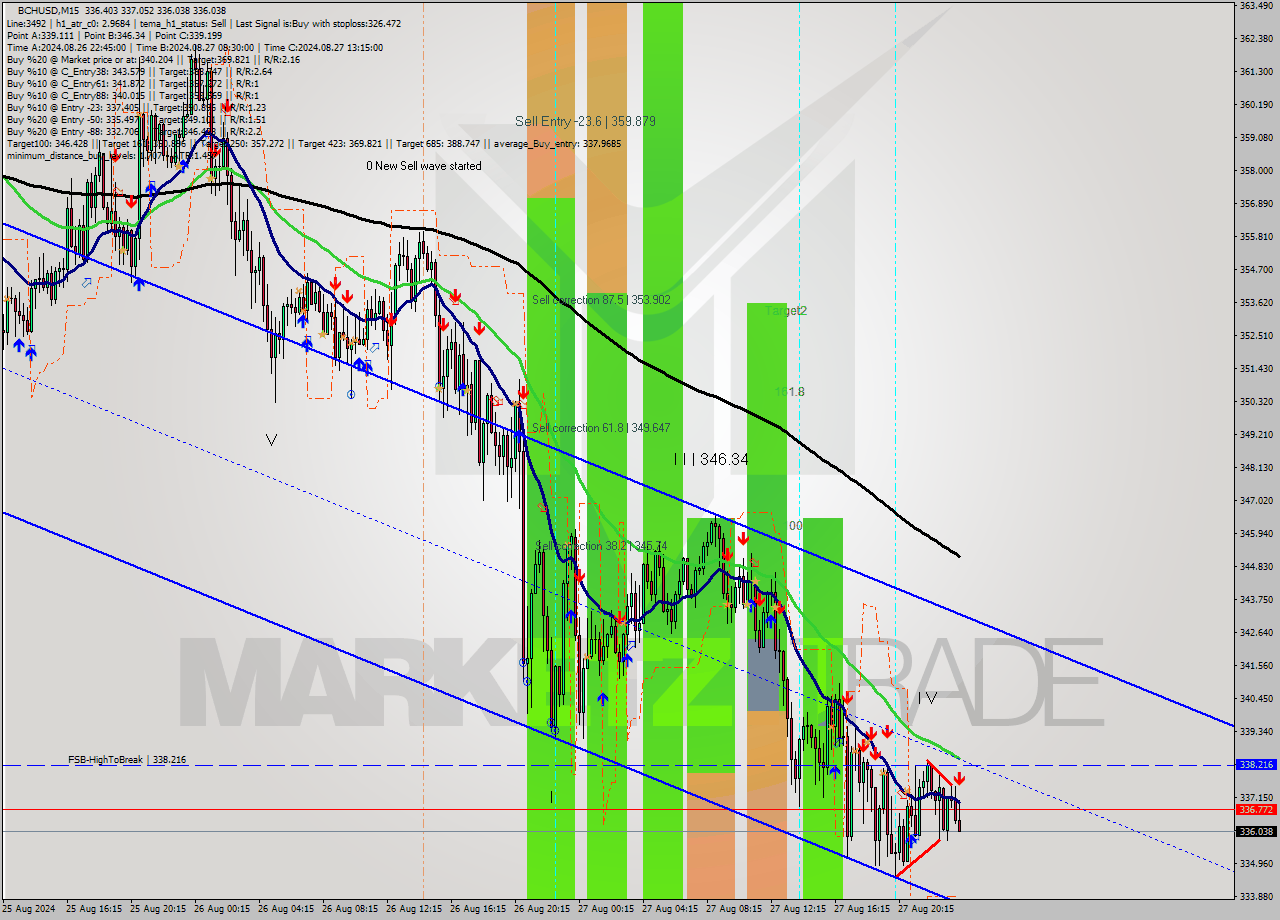This screenshot has width=1280, height=920.
Task: Click 353.620 on the price axis
Action: [x=1256, y=303]
